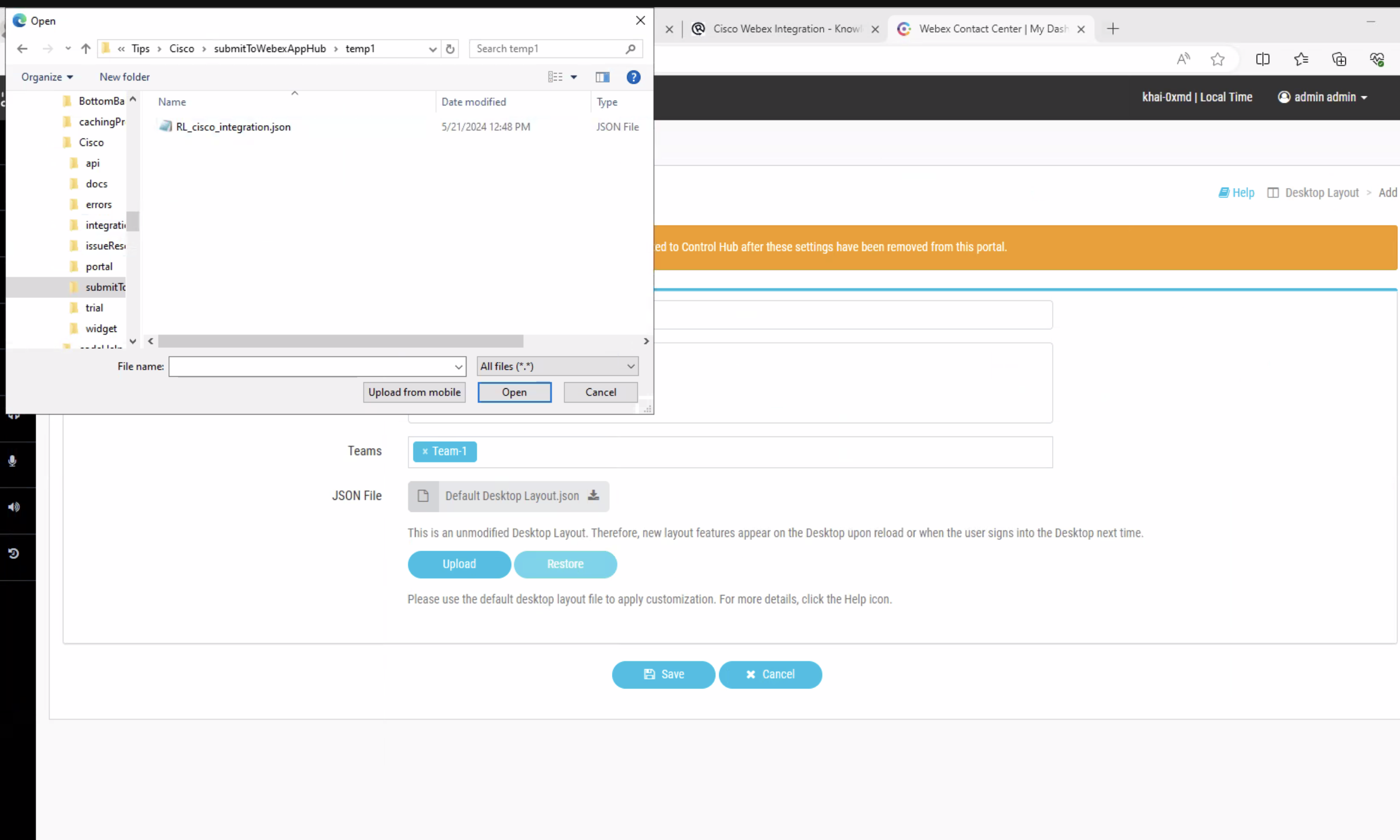Toggle the preview pane in the dialog
1400x840 pixels.
coord(602,77)
